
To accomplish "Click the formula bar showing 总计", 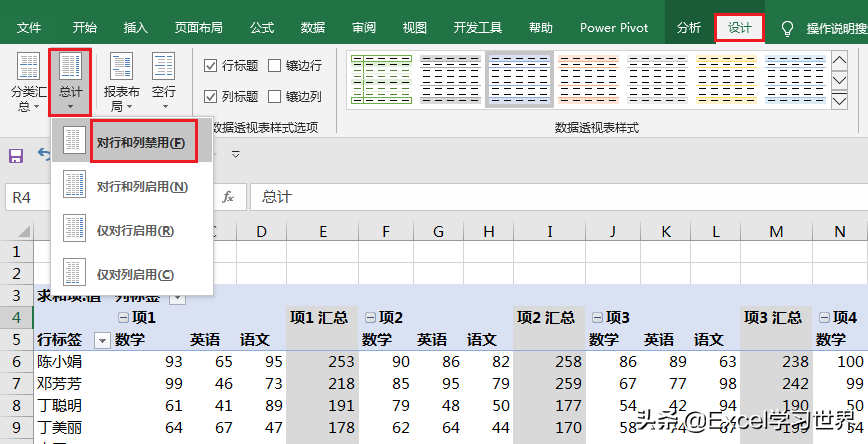I will (559, 197).
